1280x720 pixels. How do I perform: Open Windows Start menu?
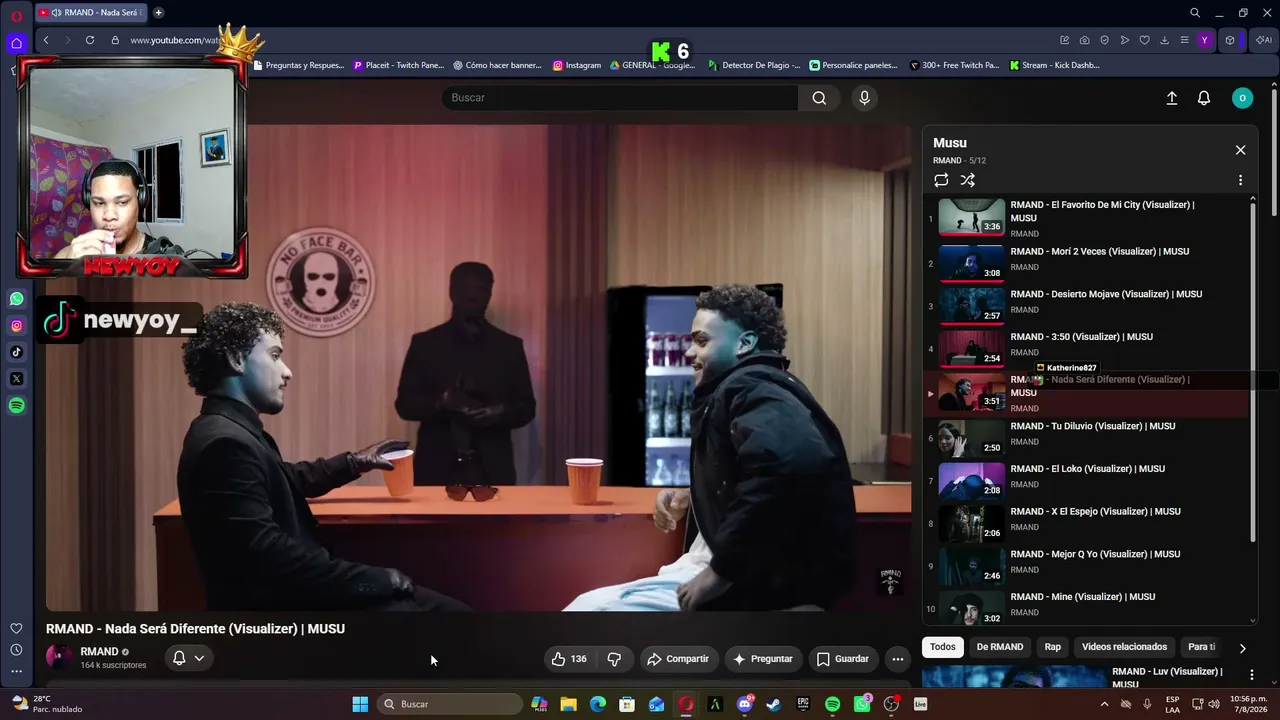click(x=360, y=704)
